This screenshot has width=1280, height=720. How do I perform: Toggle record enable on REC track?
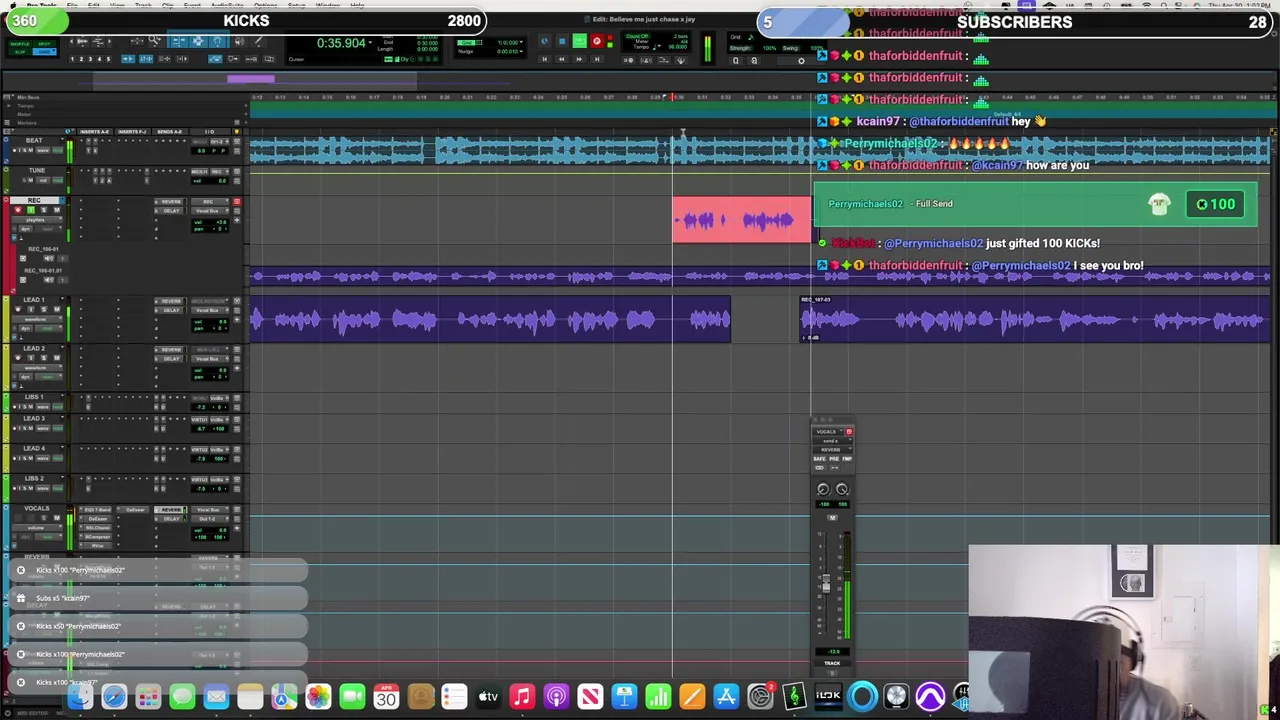click(18, 210)
